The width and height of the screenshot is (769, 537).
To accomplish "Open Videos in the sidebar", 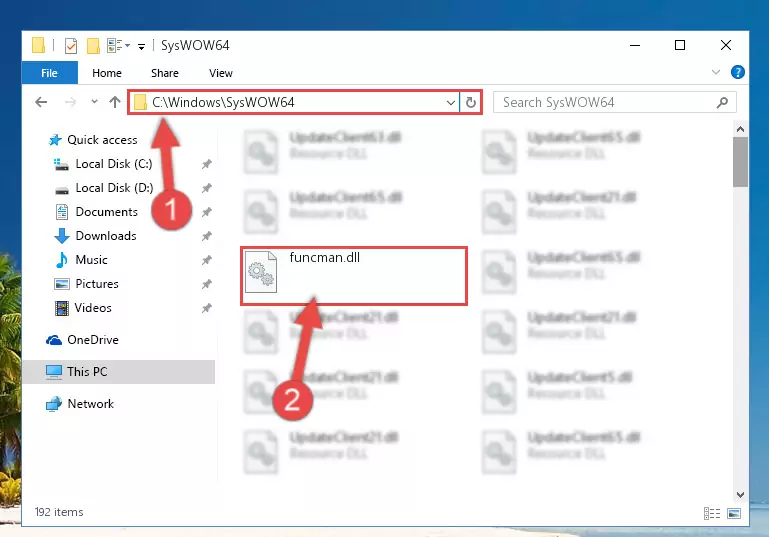I will tap(93, 308).
